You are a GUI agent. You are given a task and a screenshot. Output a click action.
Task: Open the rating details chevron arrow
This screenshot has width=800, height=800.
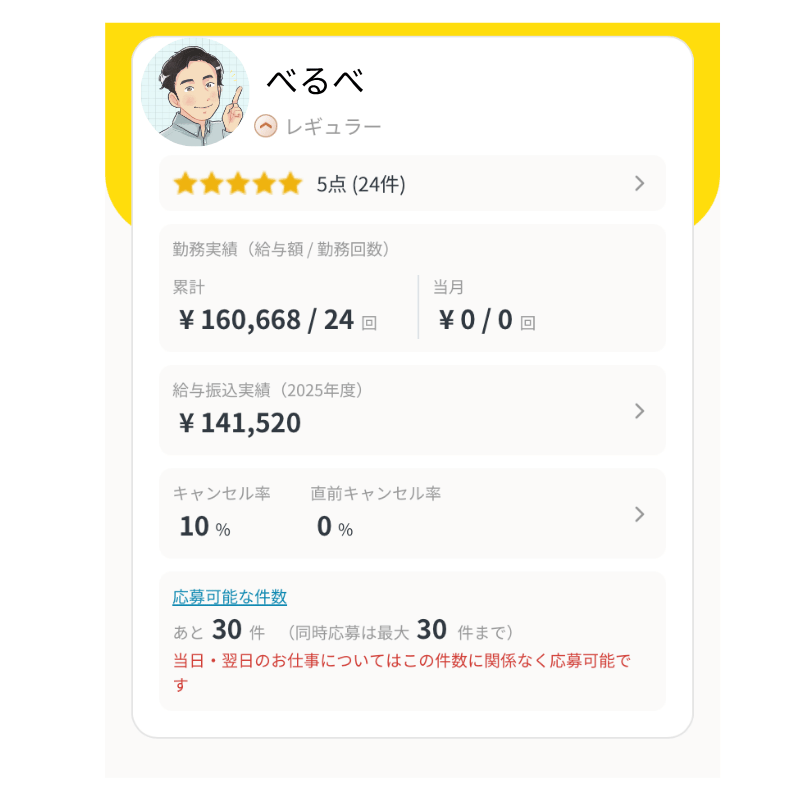(640, 183)
